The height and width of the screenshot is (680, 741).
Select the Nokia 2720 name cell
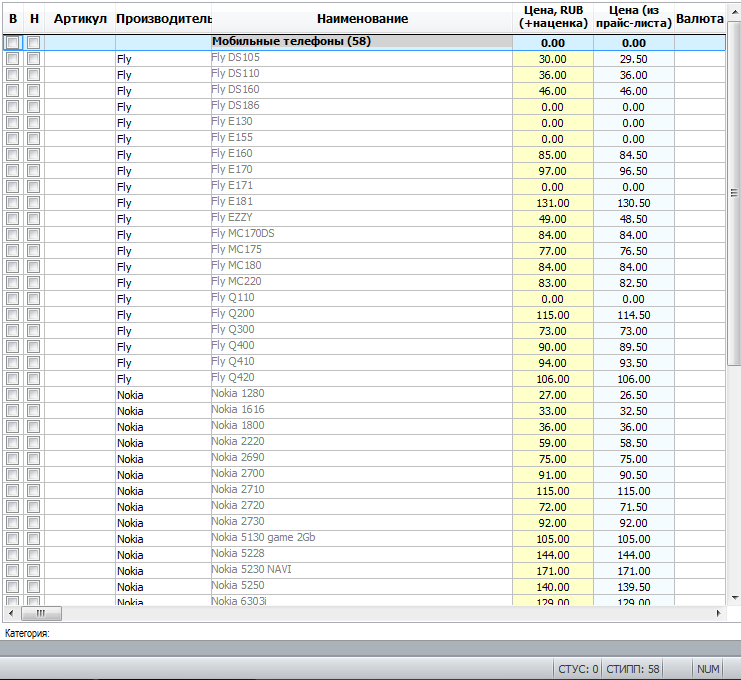pyautogui.click(x=362, y=507)
